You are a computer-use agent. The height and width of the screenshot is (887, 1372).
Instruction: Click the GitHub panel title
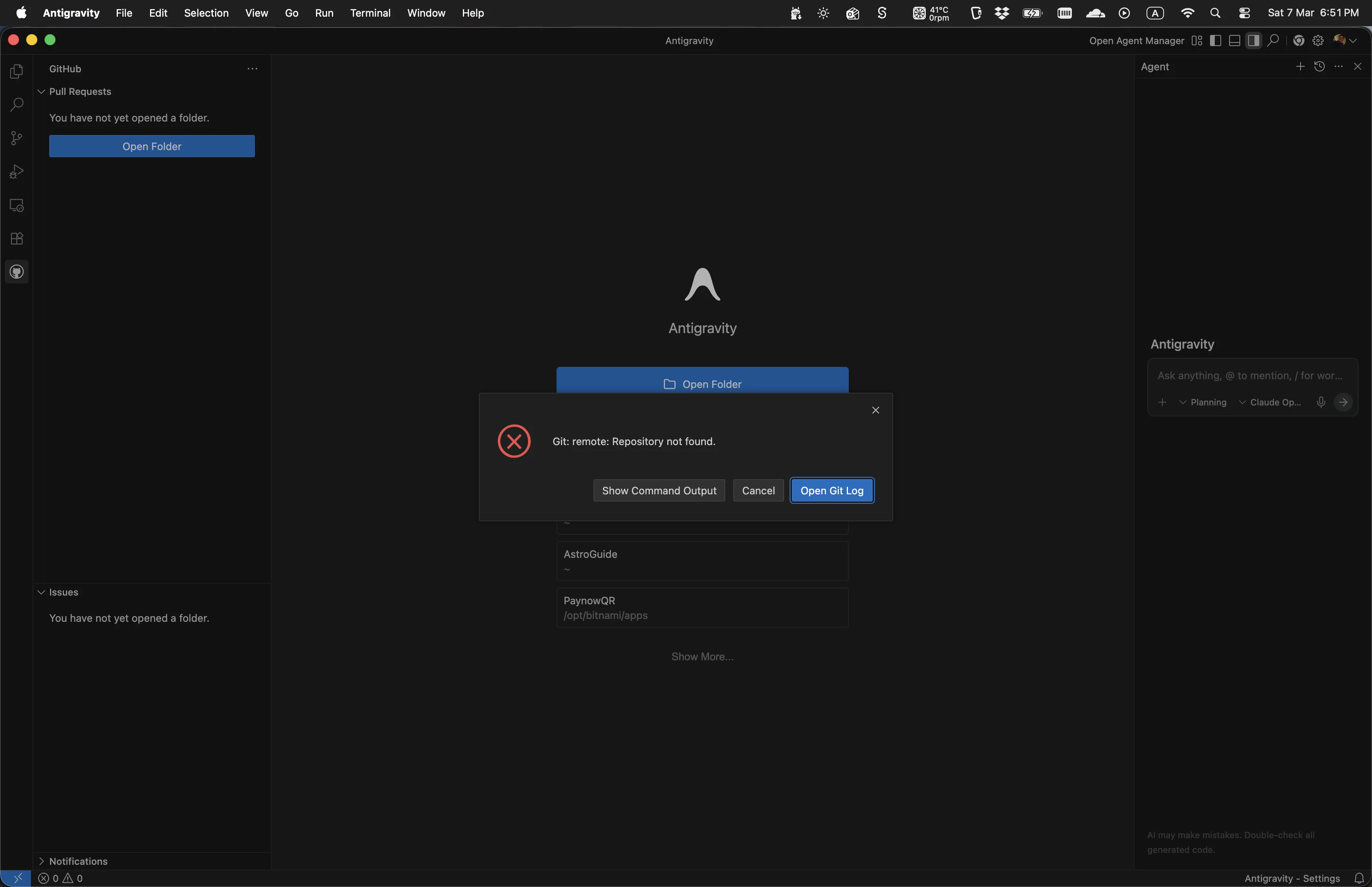(x=65, y=69)
